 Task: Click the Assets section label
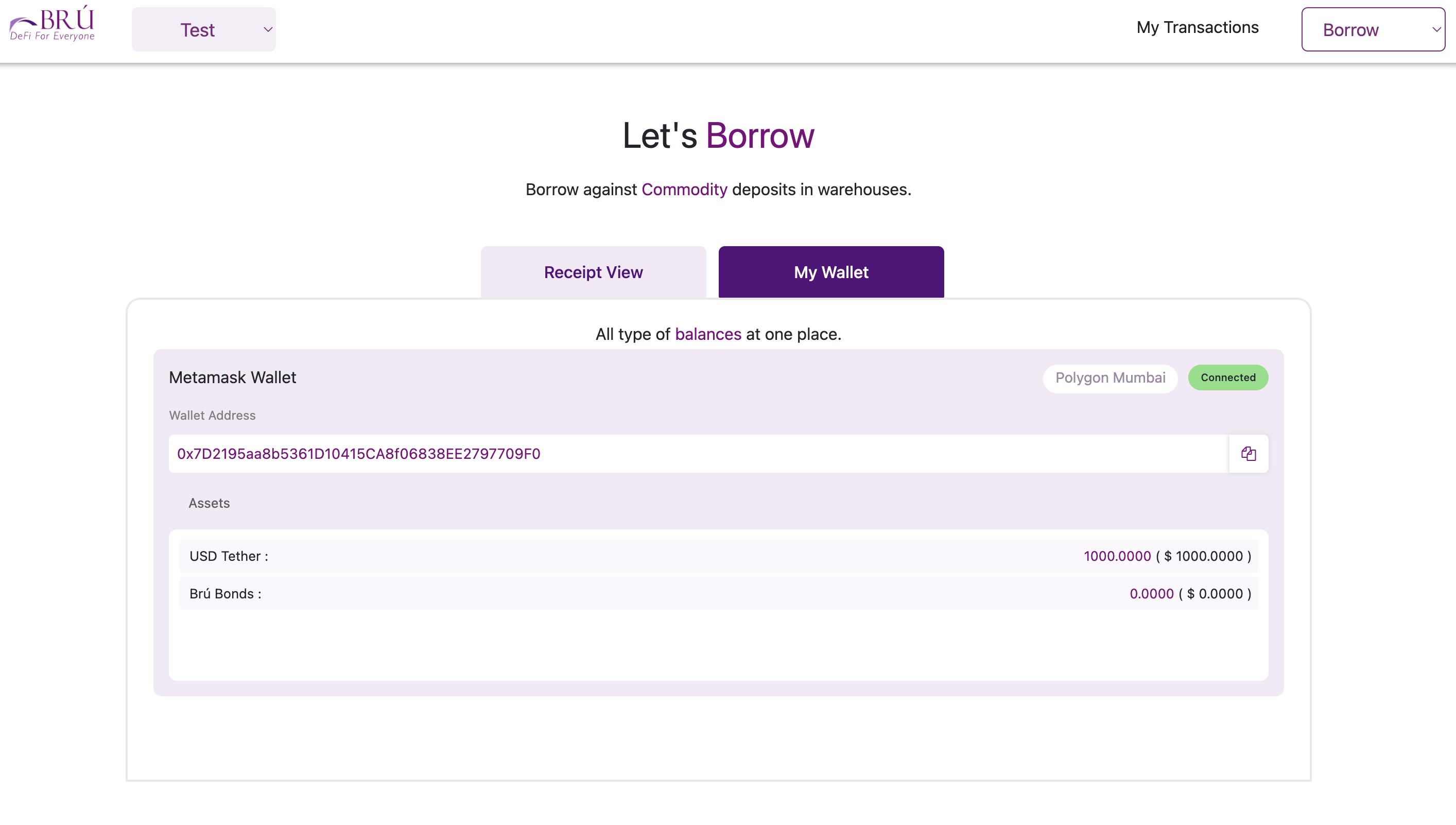coord(209,503)
